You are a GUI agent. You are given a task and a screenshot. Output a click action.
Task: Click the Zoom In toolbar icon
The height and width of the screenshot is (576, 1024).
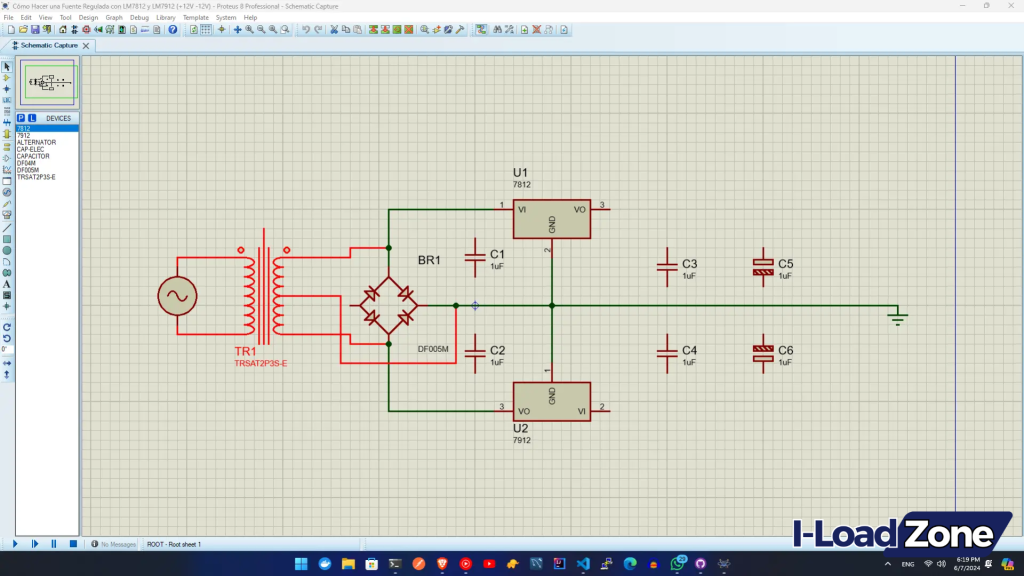pyautogui.click(x=249, y=30)
